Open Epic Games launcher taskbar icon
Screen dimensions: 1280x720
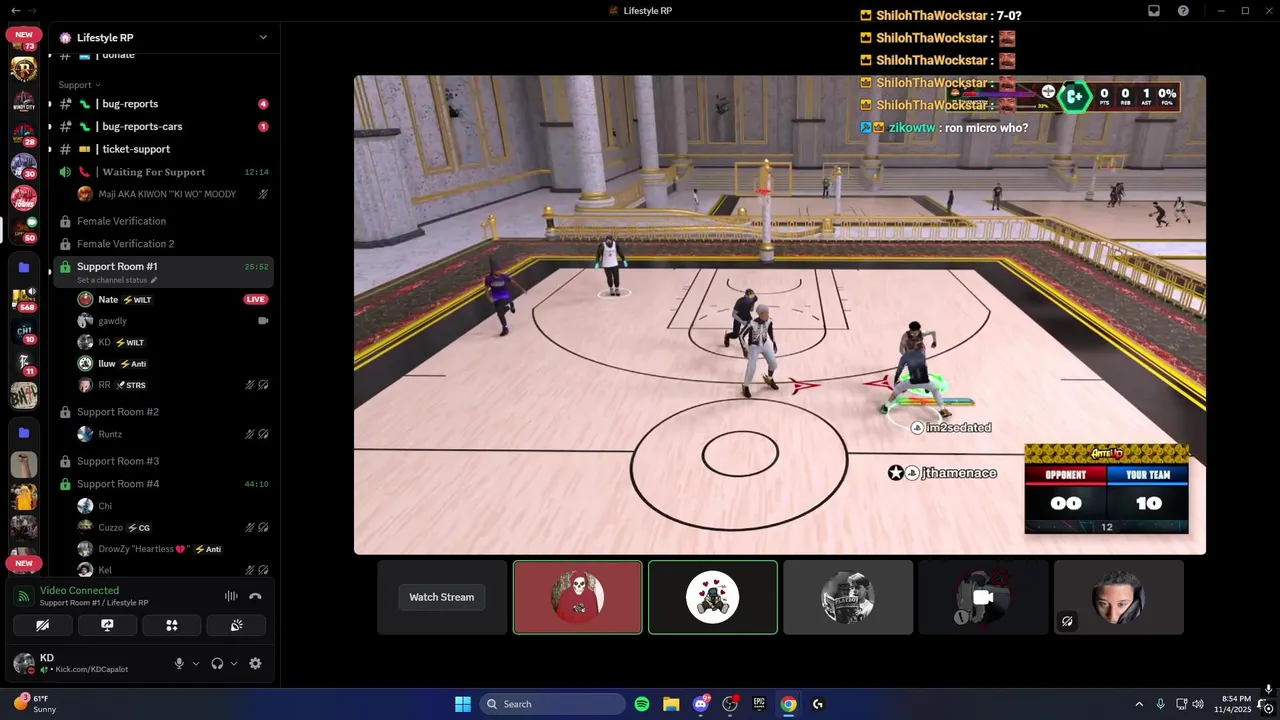tap(759, 704)
